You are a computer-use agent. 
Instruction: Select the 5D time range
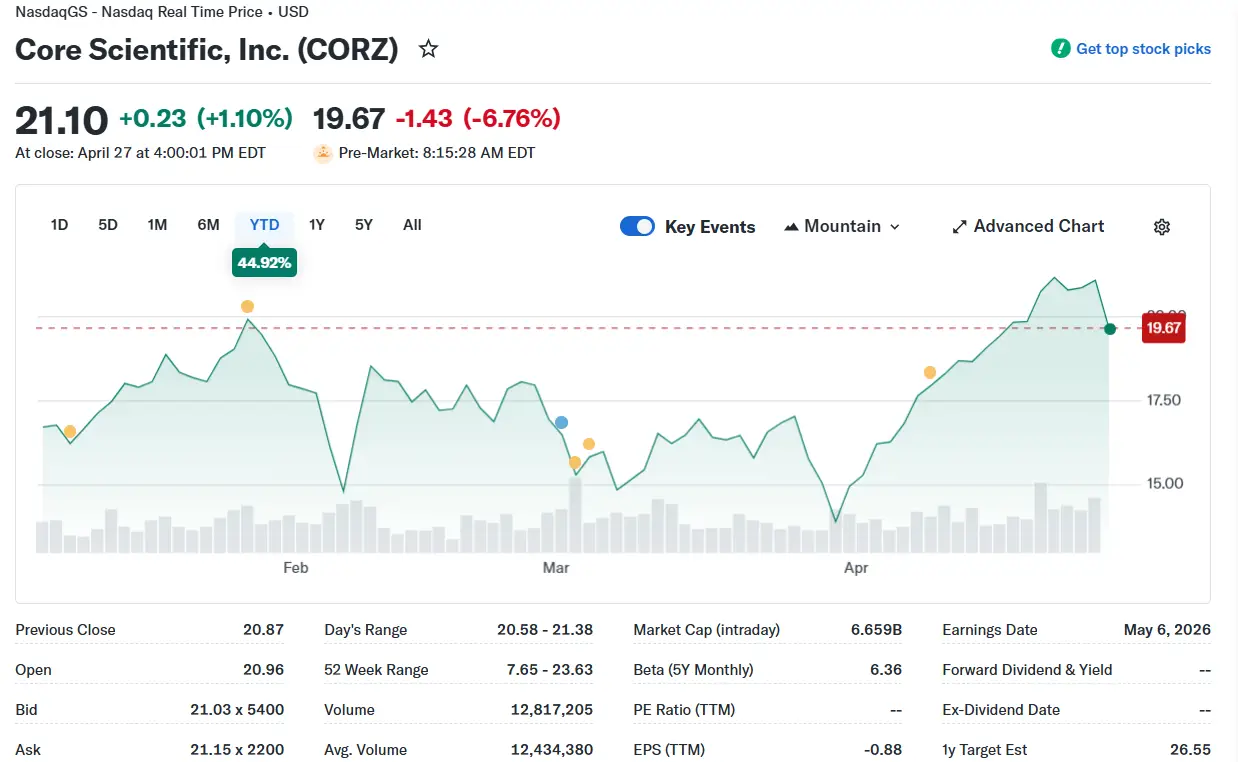coord(108,225)
